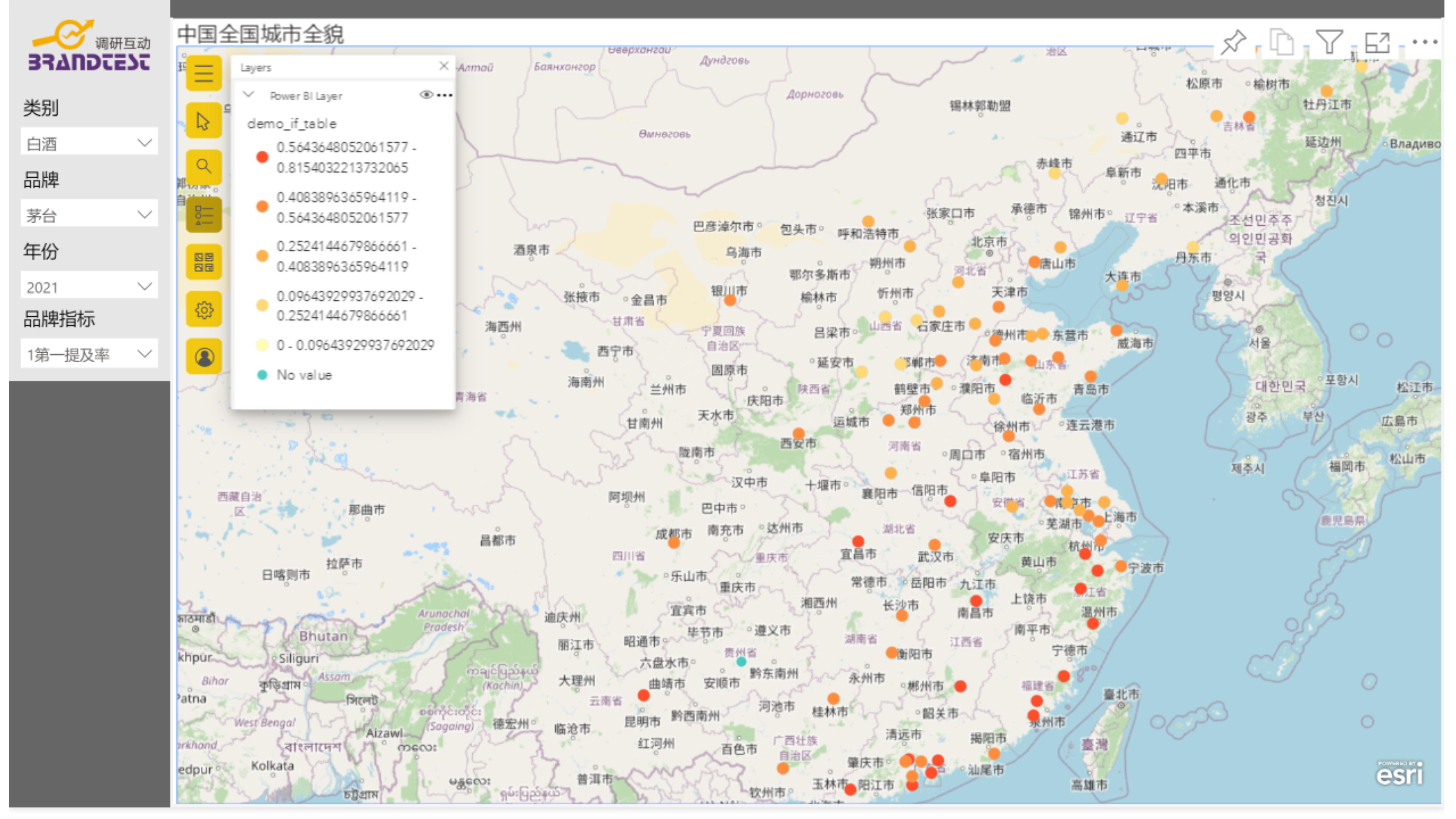Toggle the layer list tool button
Image resolution: width=1456 pixels, height=819 pixels.
click(x=204, y=215)
